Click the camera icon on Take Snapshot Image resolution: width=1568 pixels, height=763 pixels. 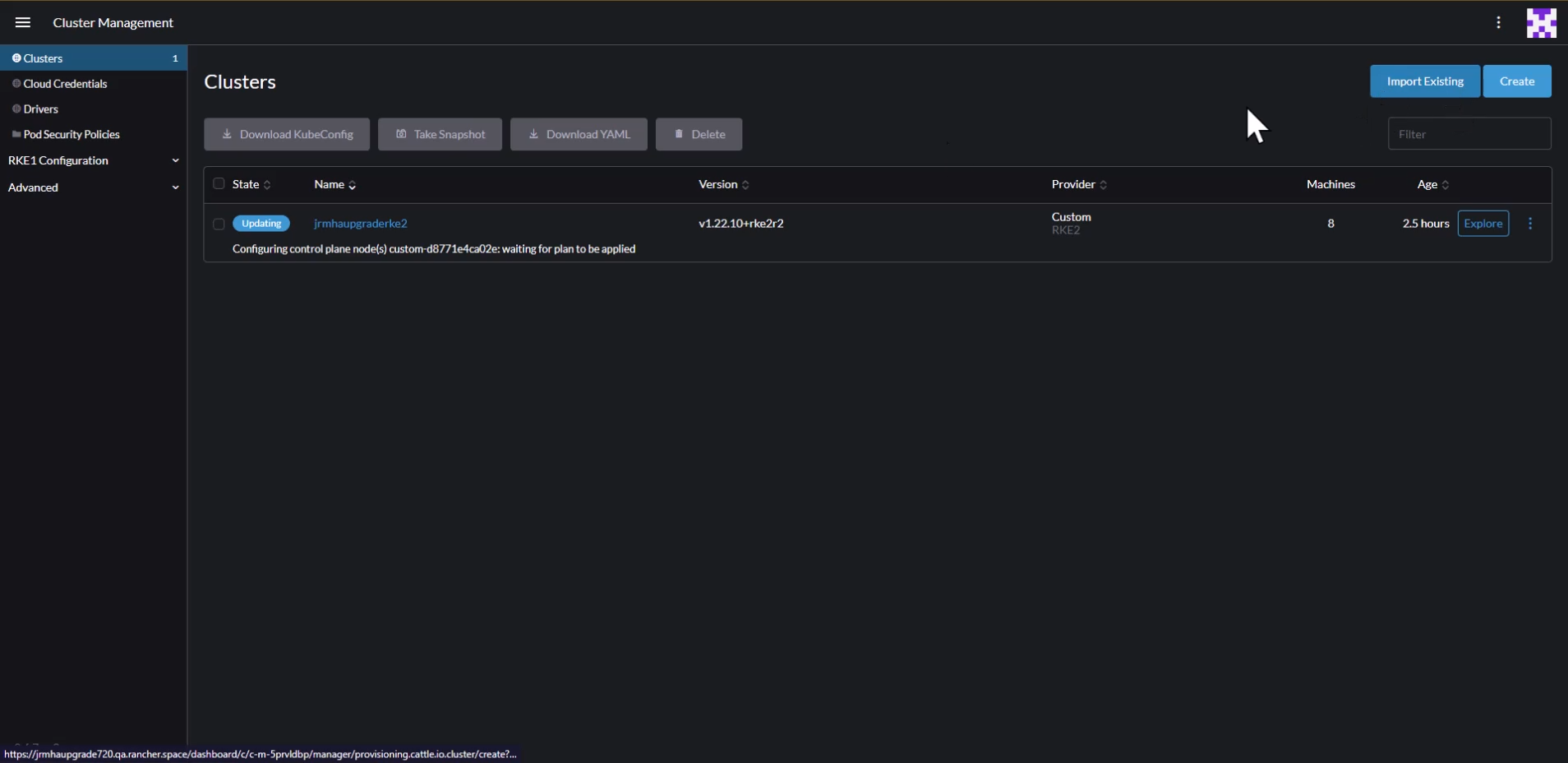click(x=400, y=134)
